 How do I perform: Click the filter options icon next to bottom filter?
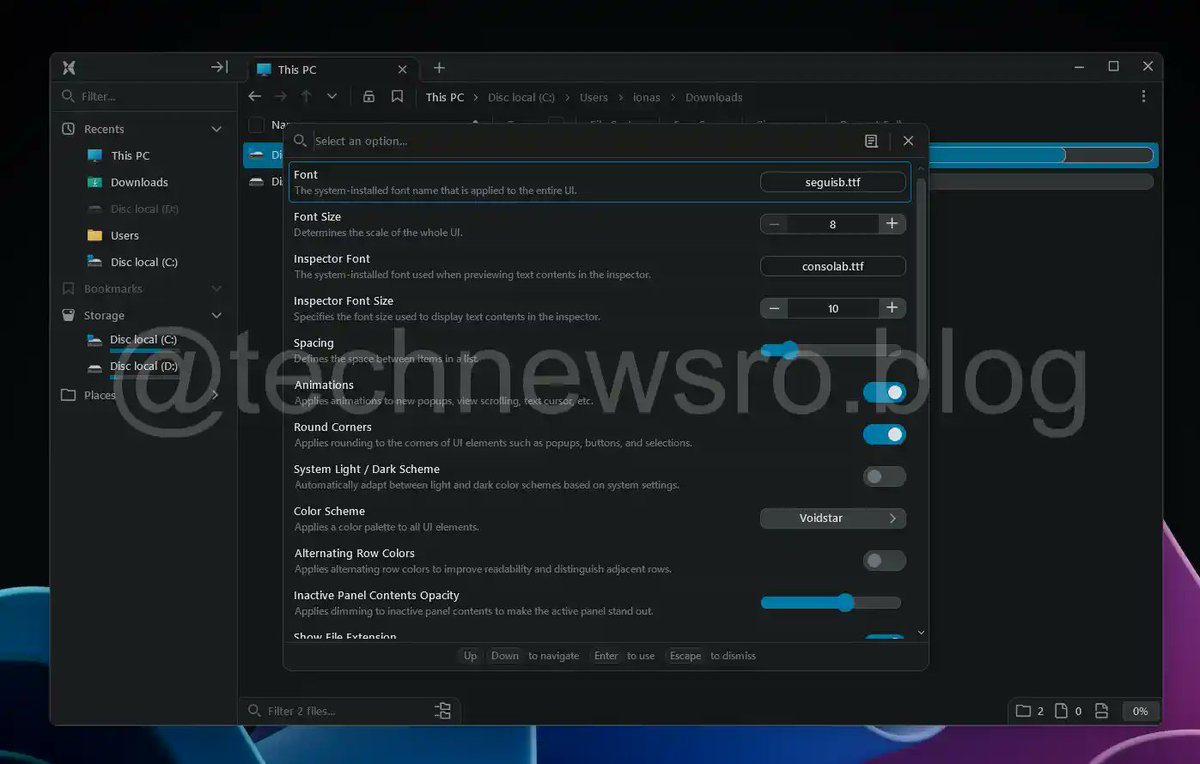point(443,710)
